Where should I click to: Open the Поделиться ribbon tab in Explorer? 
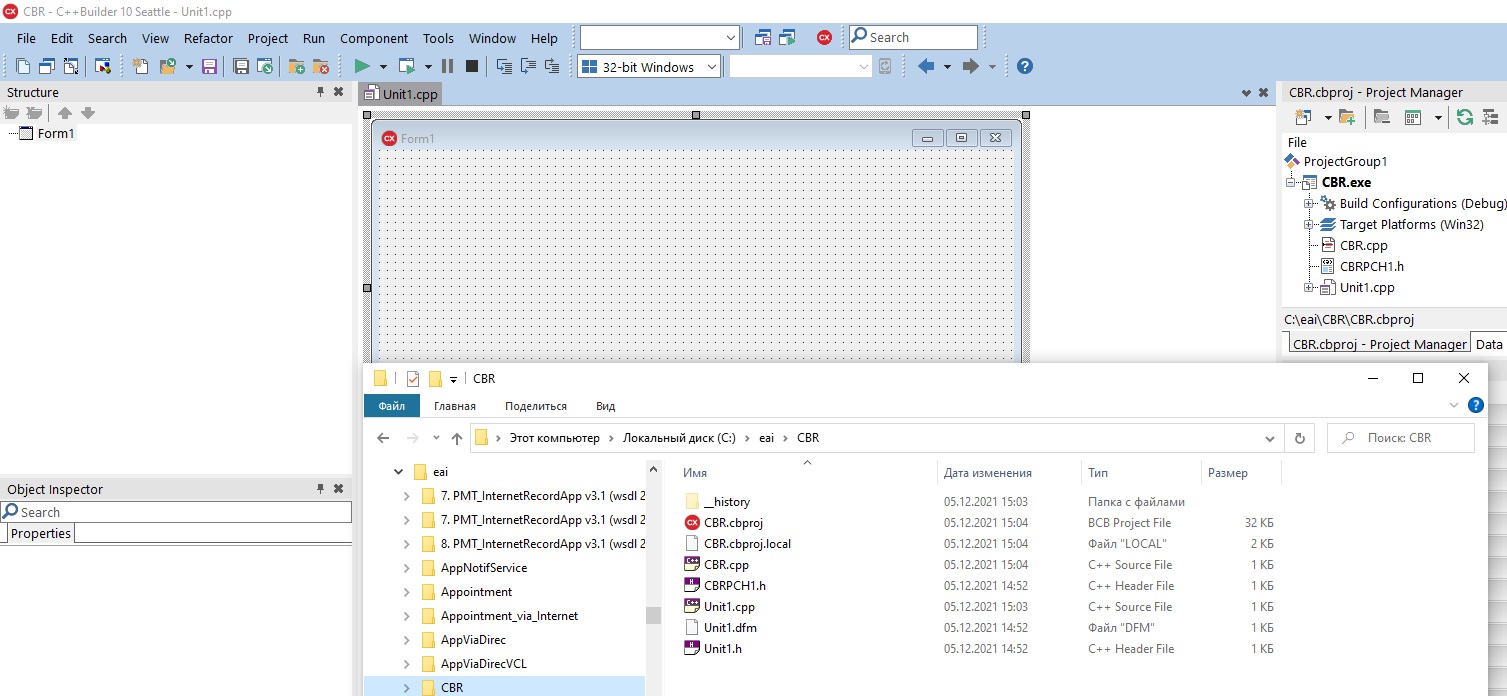[536, 406]
